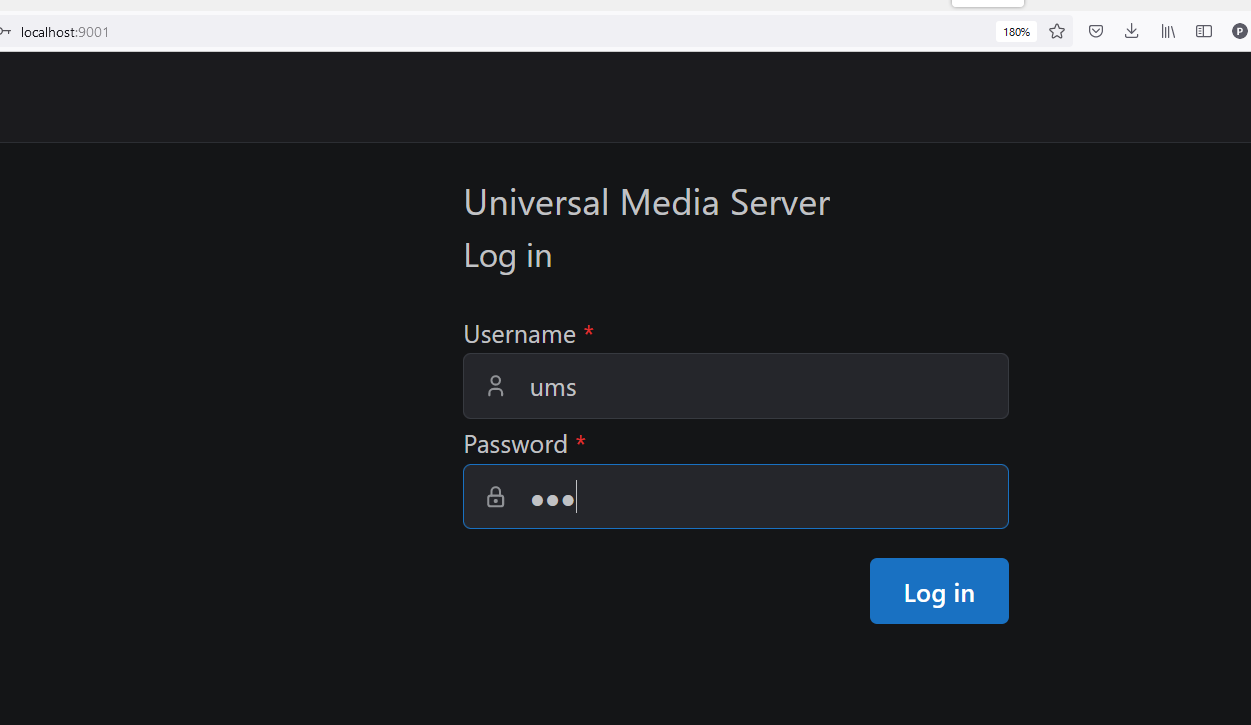1251x725 pixels.
Task: Bookmark this page with the star icon
Action: (x=1057, y=31)
